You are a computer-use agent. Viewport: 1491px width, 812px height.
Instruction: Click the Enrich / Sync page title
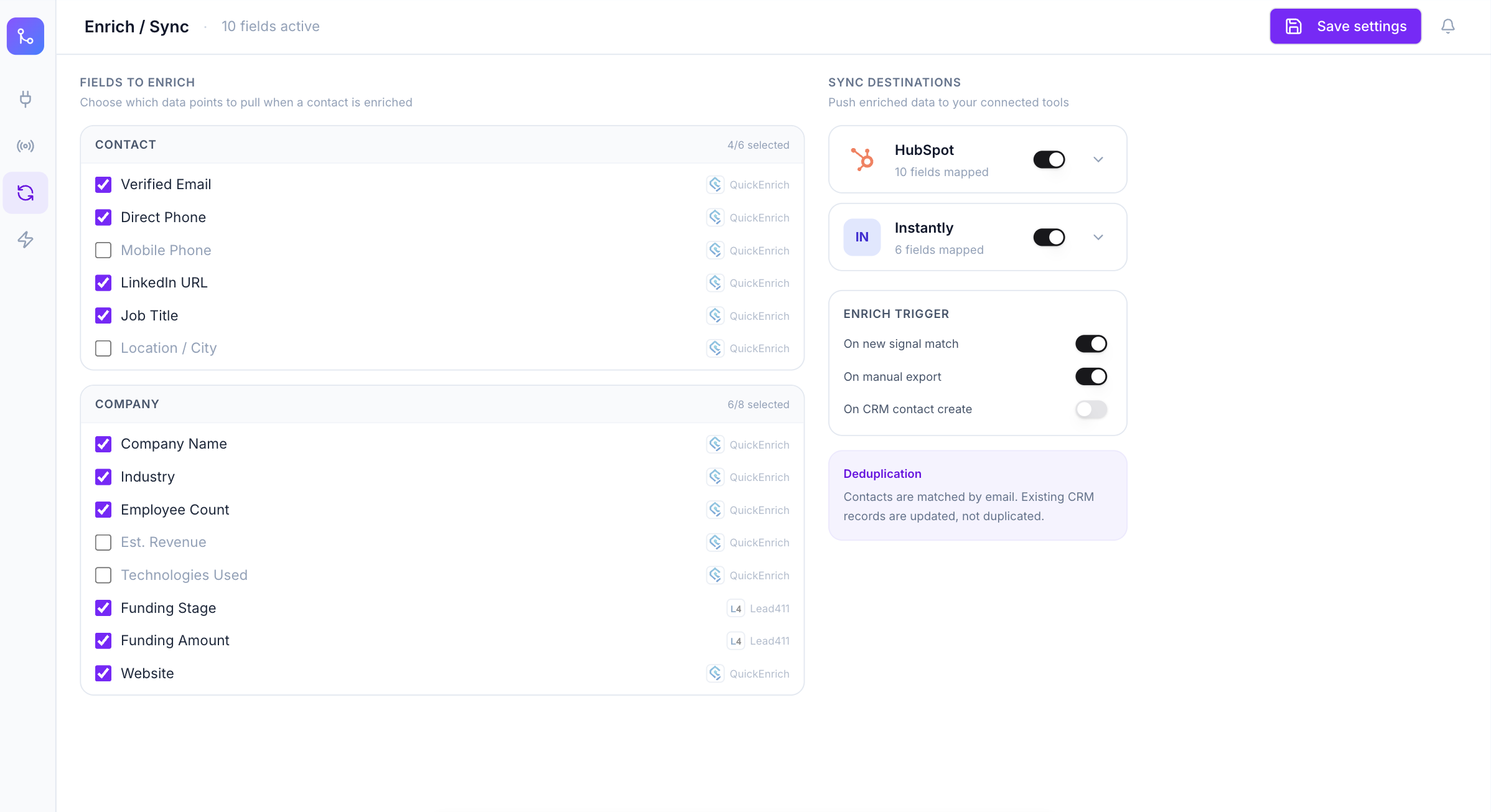point(137,26)
